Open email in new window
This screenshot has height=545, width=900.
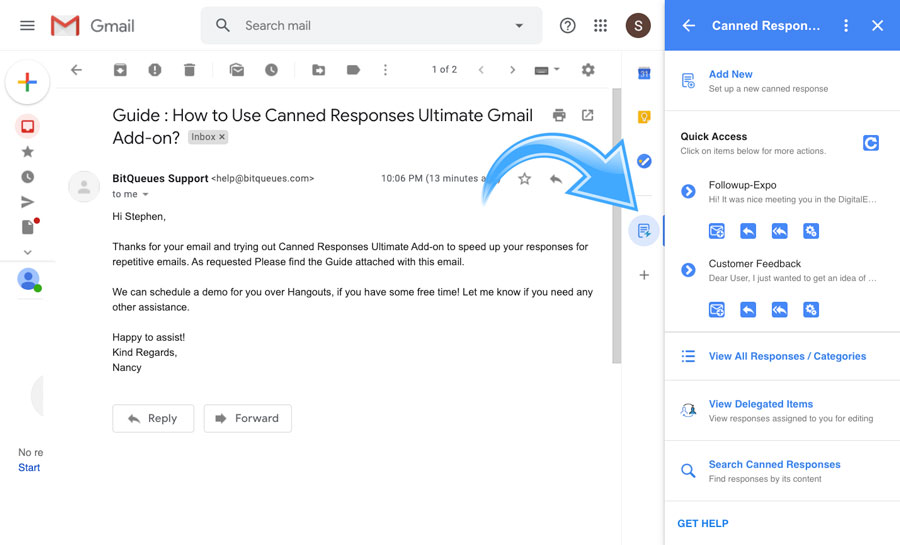click(587, 115)
